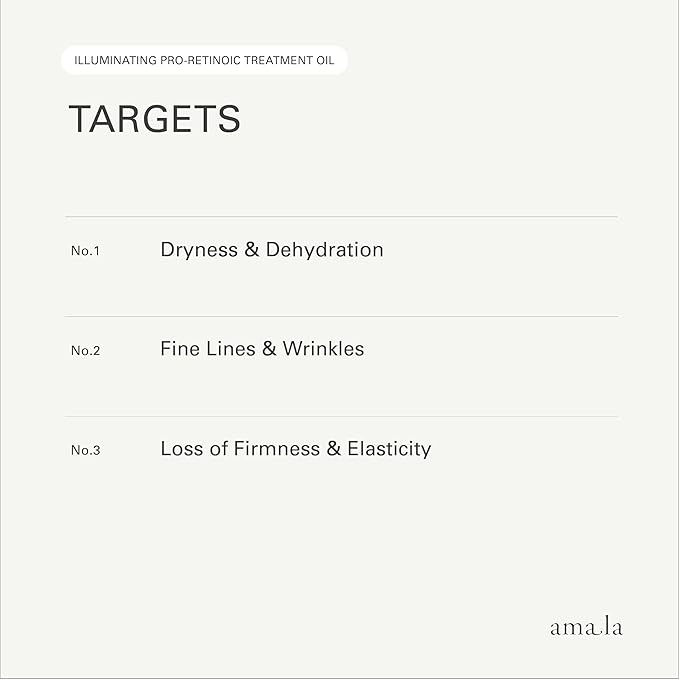Click the TARGETS heading

[154, 119]
